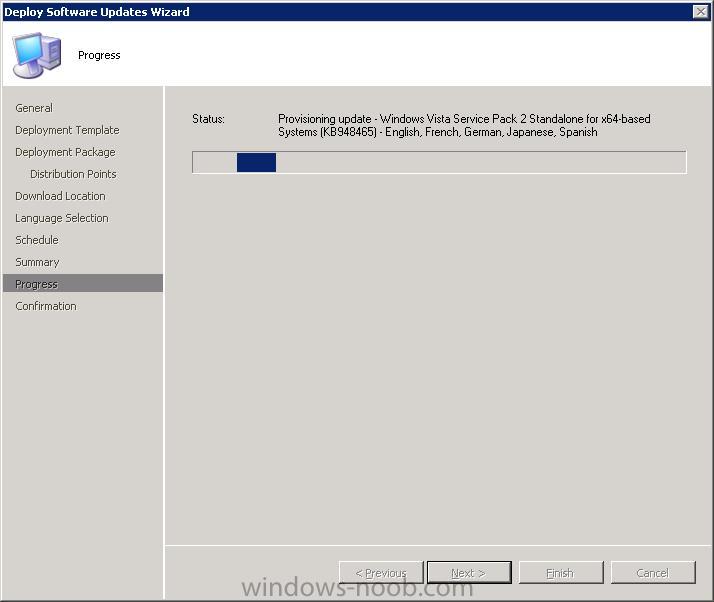
Task: Open the Confirmation step
Action: (46, 306)
